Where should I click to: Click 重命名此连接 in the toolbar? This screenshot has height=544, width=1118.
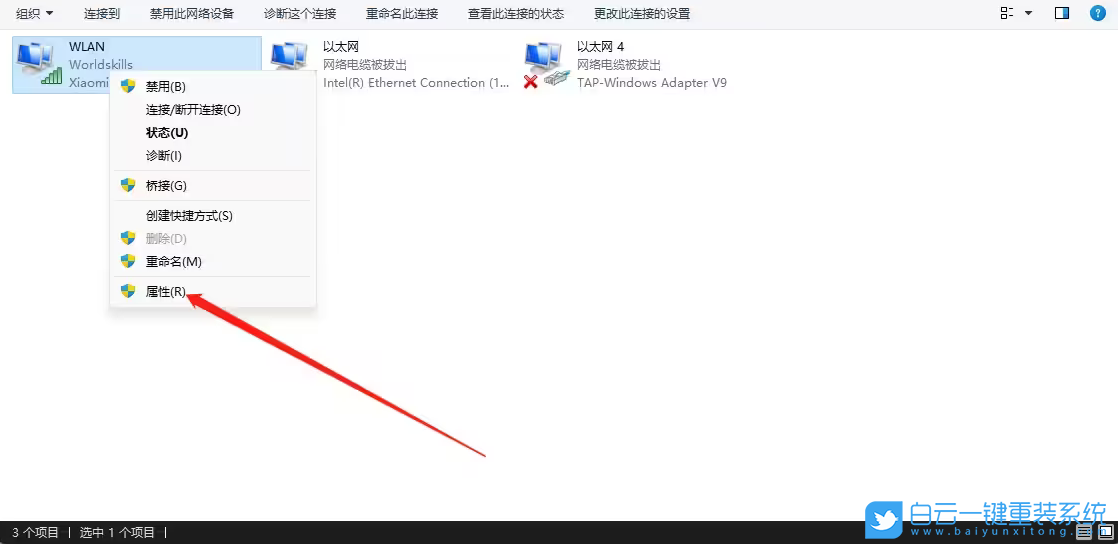coord(402,14)
